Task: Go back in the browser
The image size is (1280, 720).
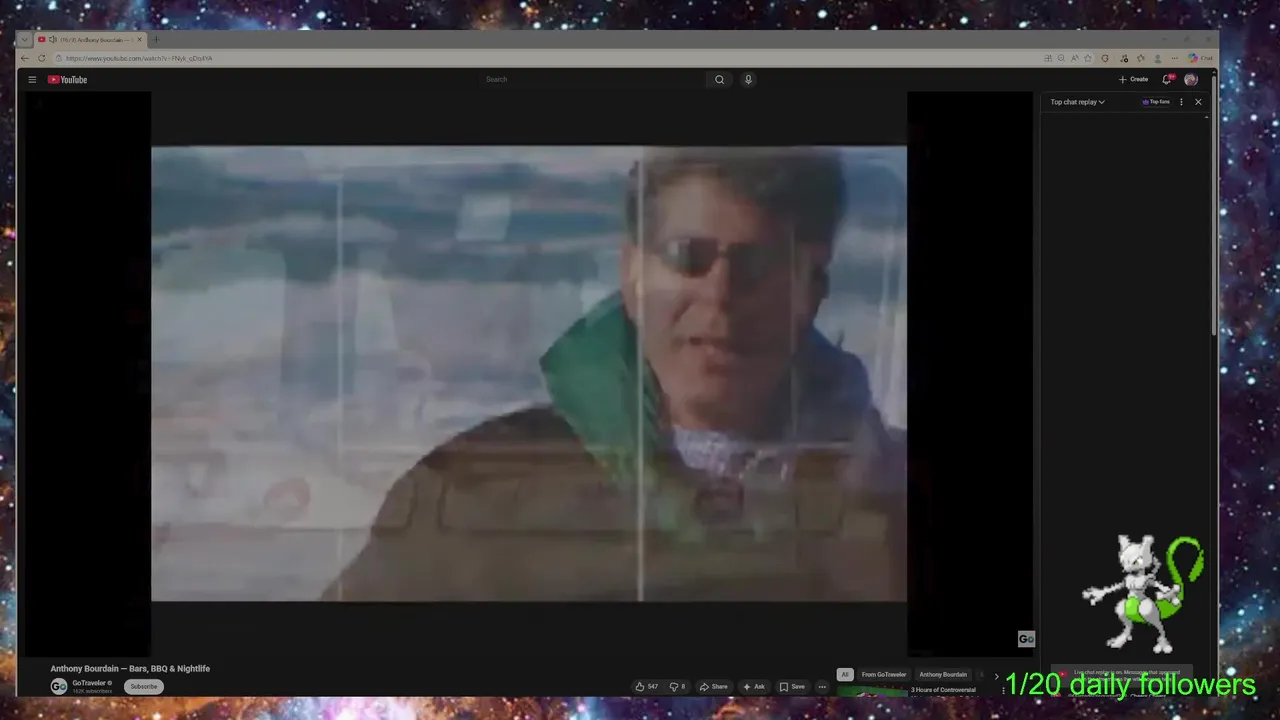Action: [x=24, y=58]
